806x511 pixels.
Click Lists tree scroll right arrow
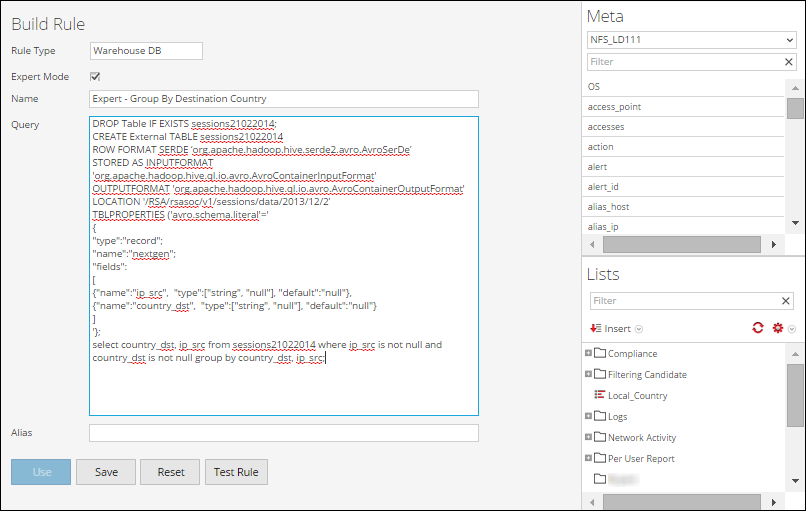774,502
